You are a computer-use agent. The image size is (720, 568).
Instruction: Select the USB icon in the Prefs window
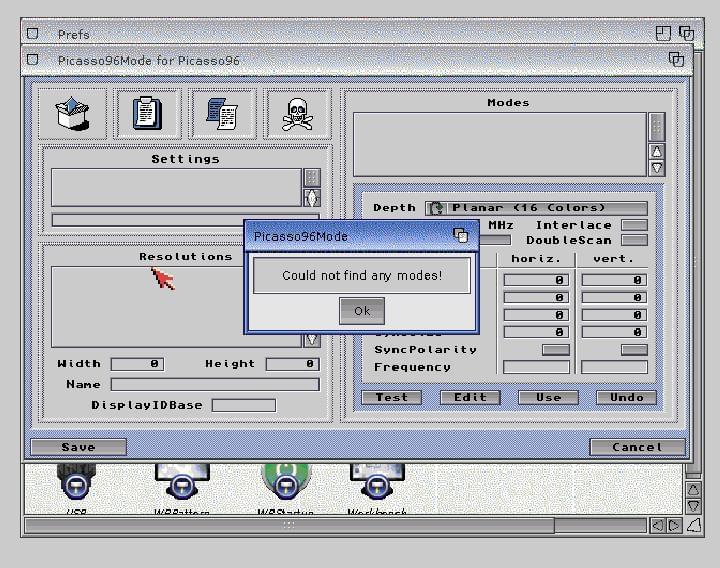(76, 489)
